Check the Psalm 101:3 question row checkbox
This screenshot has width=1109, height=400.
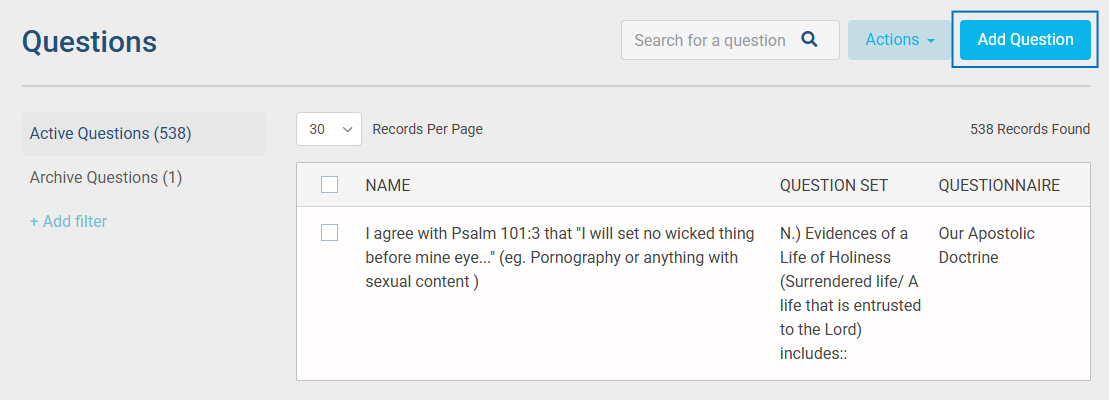(x=330, y=233)
